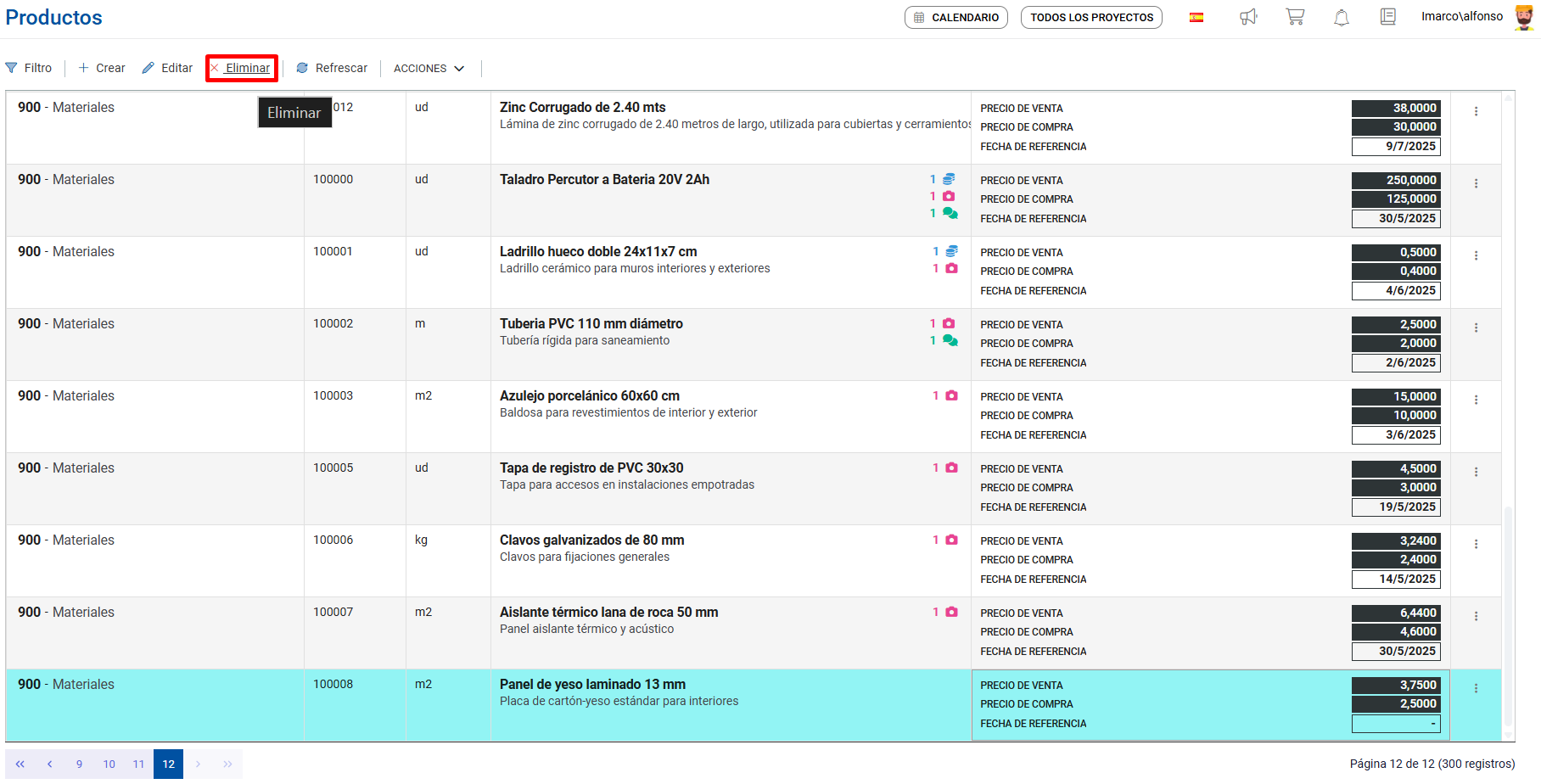The height and width of the screenshot is (784, 1541).
Task: Expand the ACCIONES dropdown
Action: pyautogui.click(x=429, y=69)
